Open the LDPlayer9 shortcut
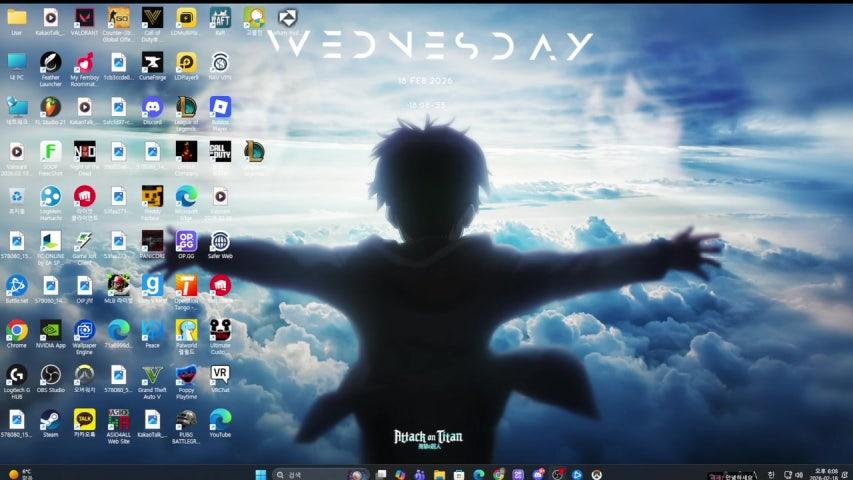This screenshot has height=480, width=853. click(x=186, y=66)
